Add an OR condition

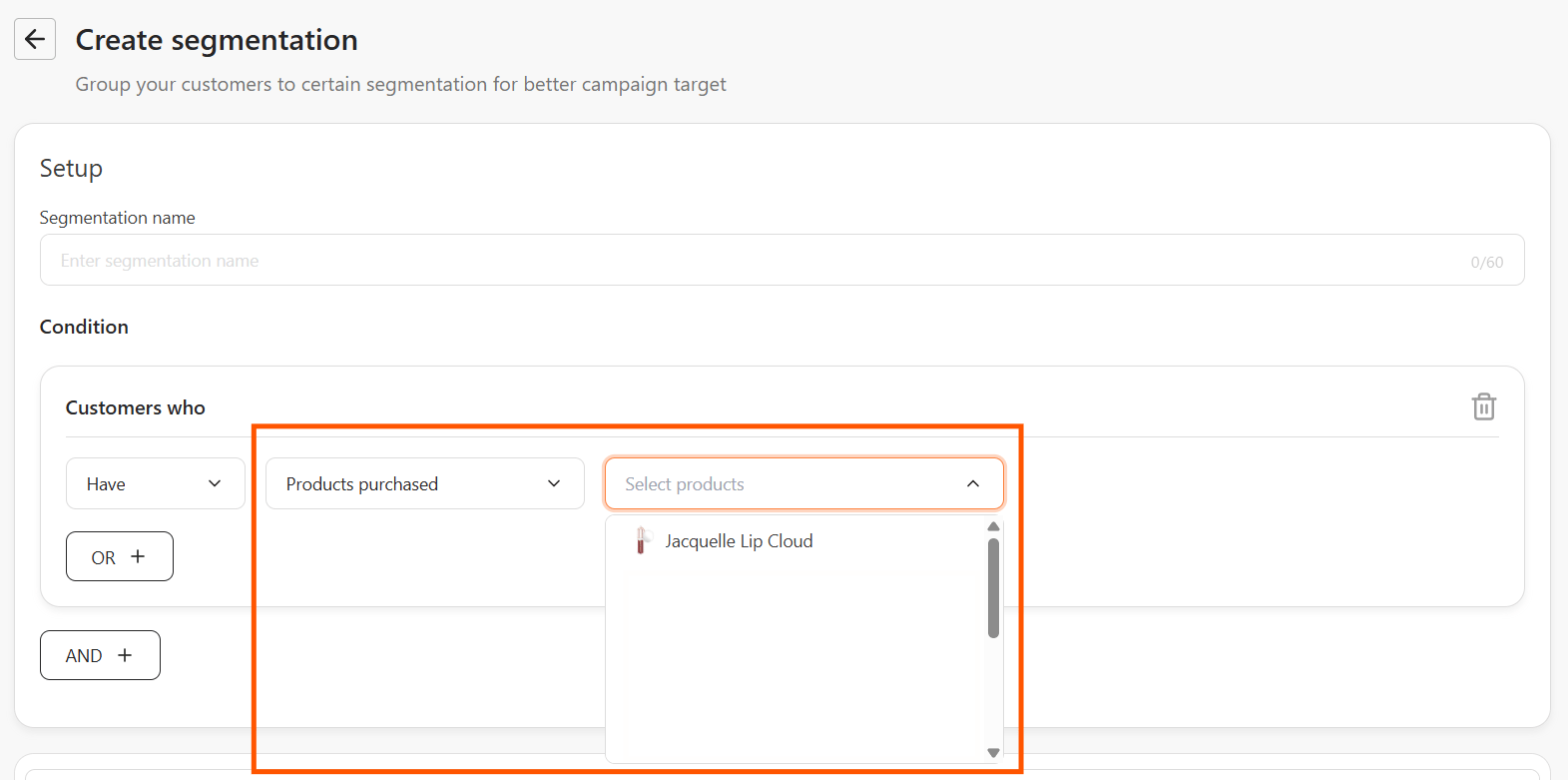120,556
